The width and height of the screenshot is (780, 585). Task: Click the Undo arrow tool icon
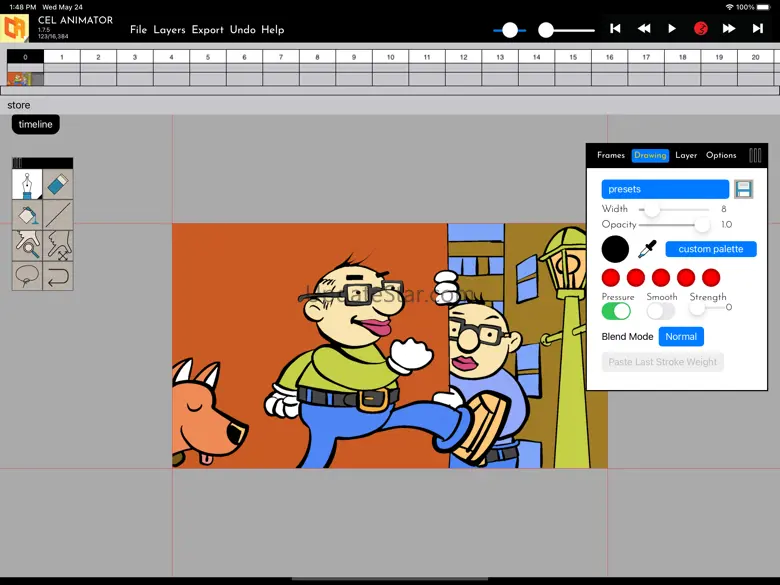tap(58, 275)
